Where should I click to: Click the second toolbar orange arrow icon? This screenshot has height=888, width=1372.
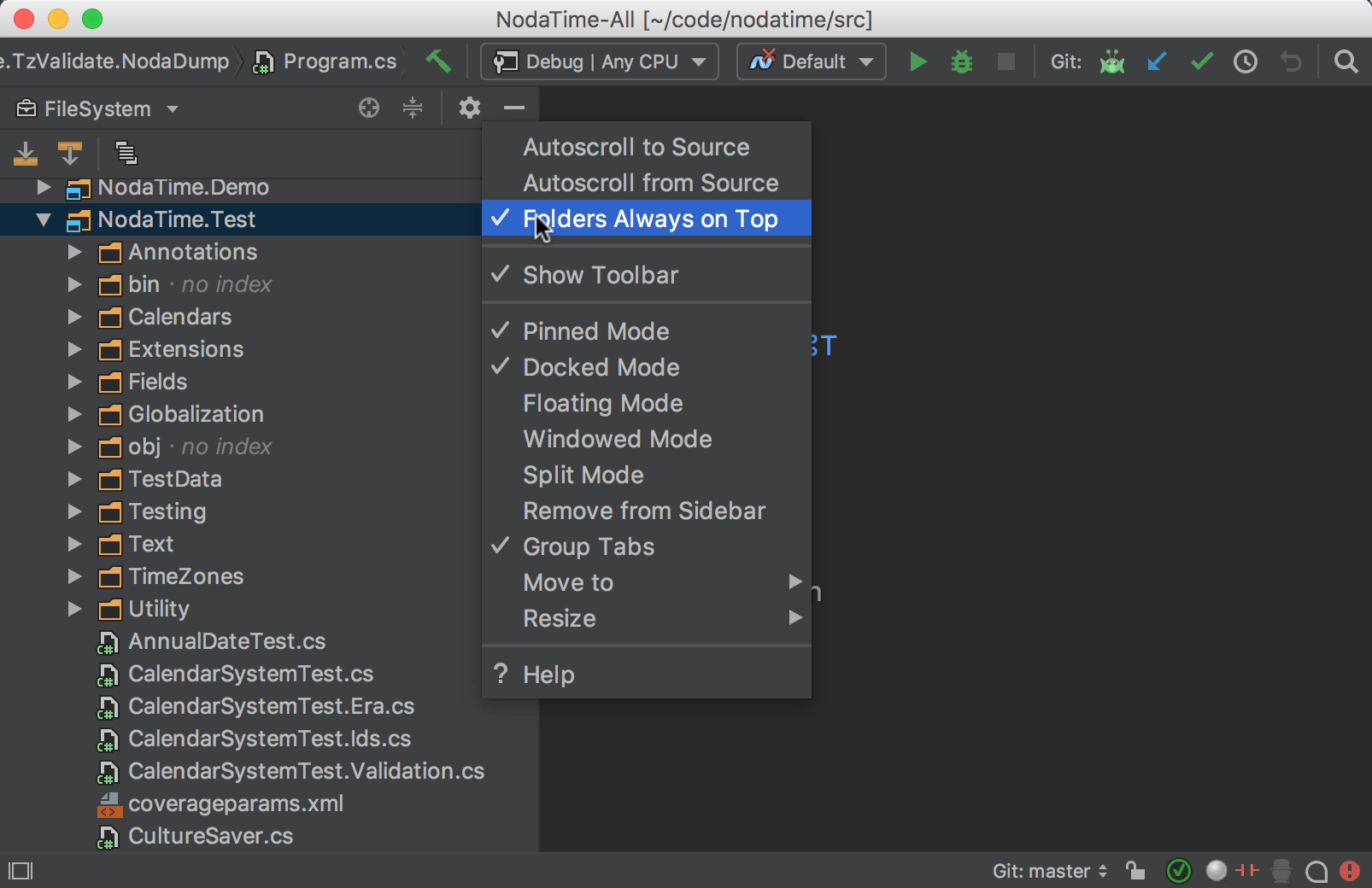pyautogui.click(x=69, y=154)
